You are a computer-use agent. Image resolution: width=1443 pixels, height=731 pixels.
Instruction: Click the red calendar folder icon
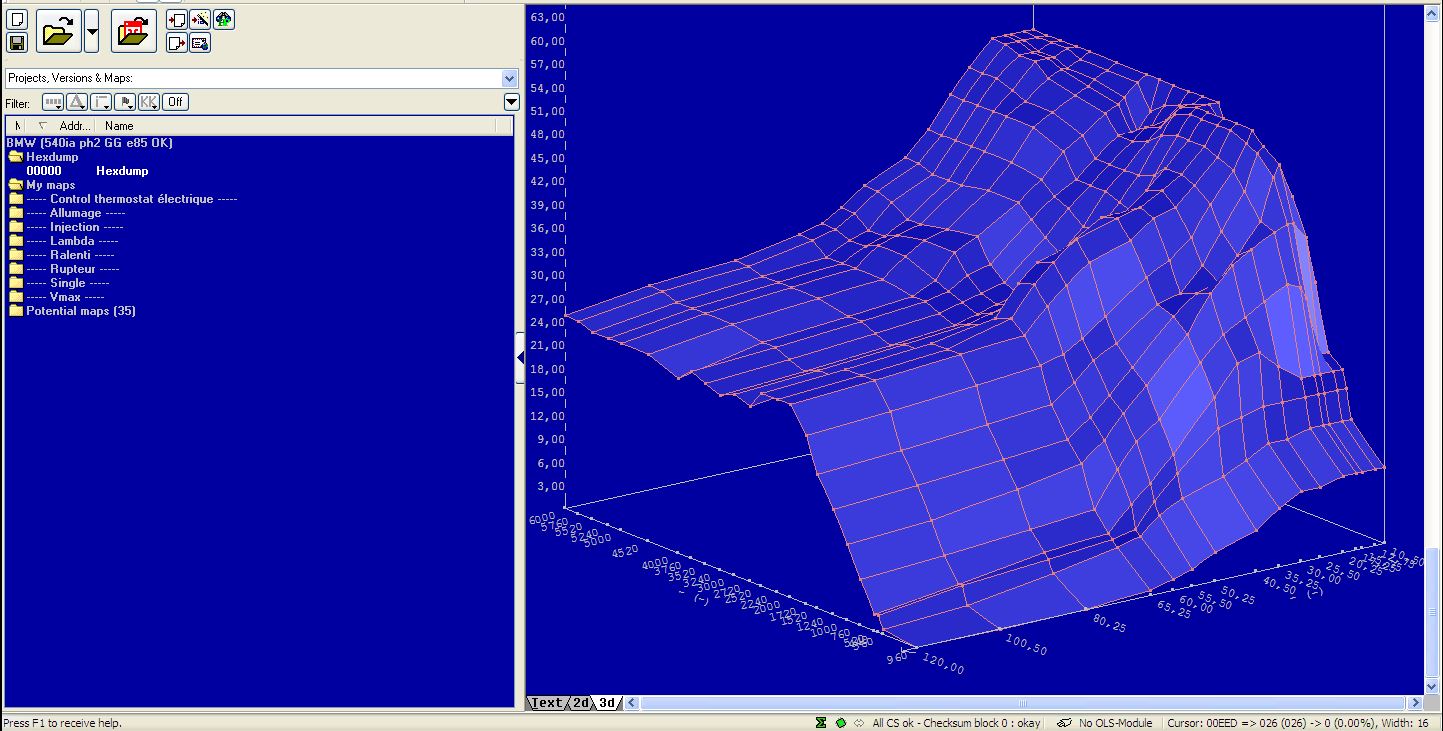click(x=133, y=31)
